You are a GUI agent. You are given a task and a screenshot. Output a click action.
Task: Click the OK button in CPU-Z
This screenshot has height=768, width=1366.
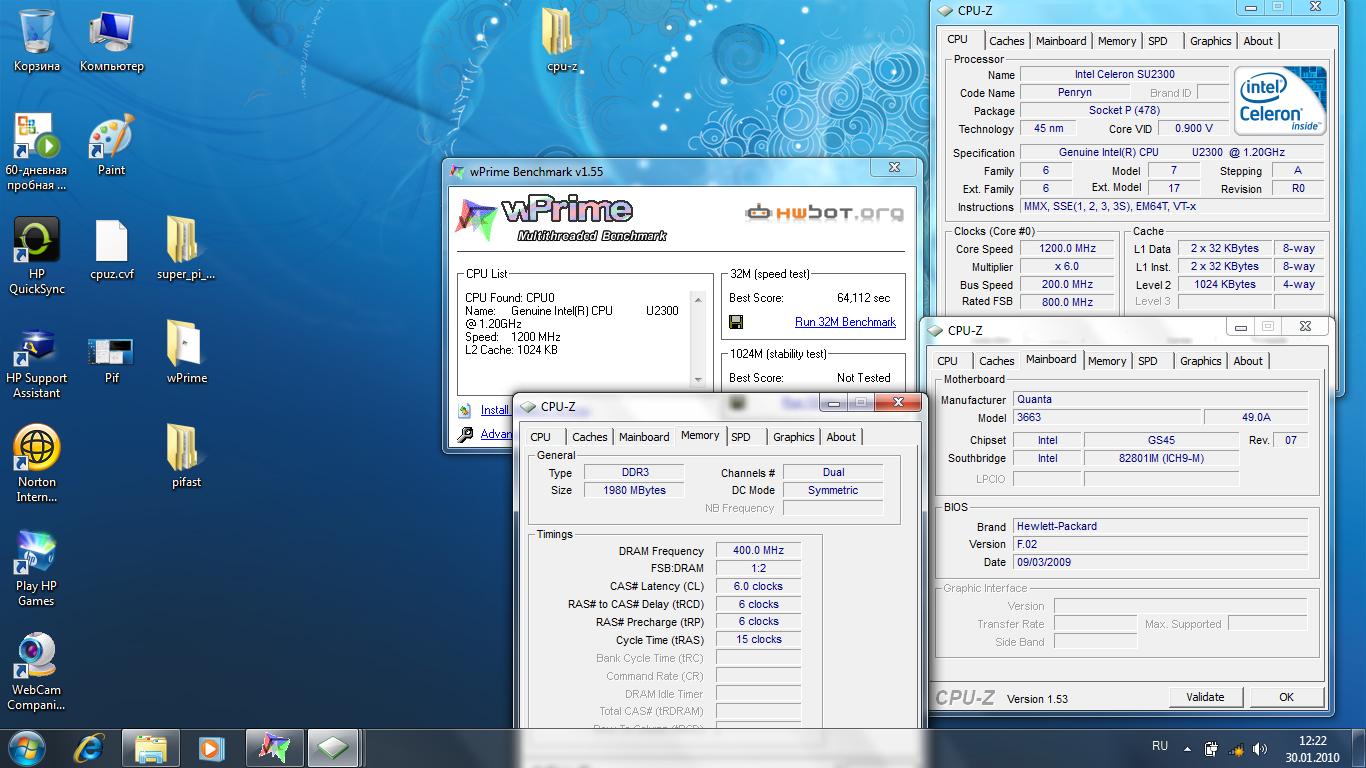(1286, 697)
